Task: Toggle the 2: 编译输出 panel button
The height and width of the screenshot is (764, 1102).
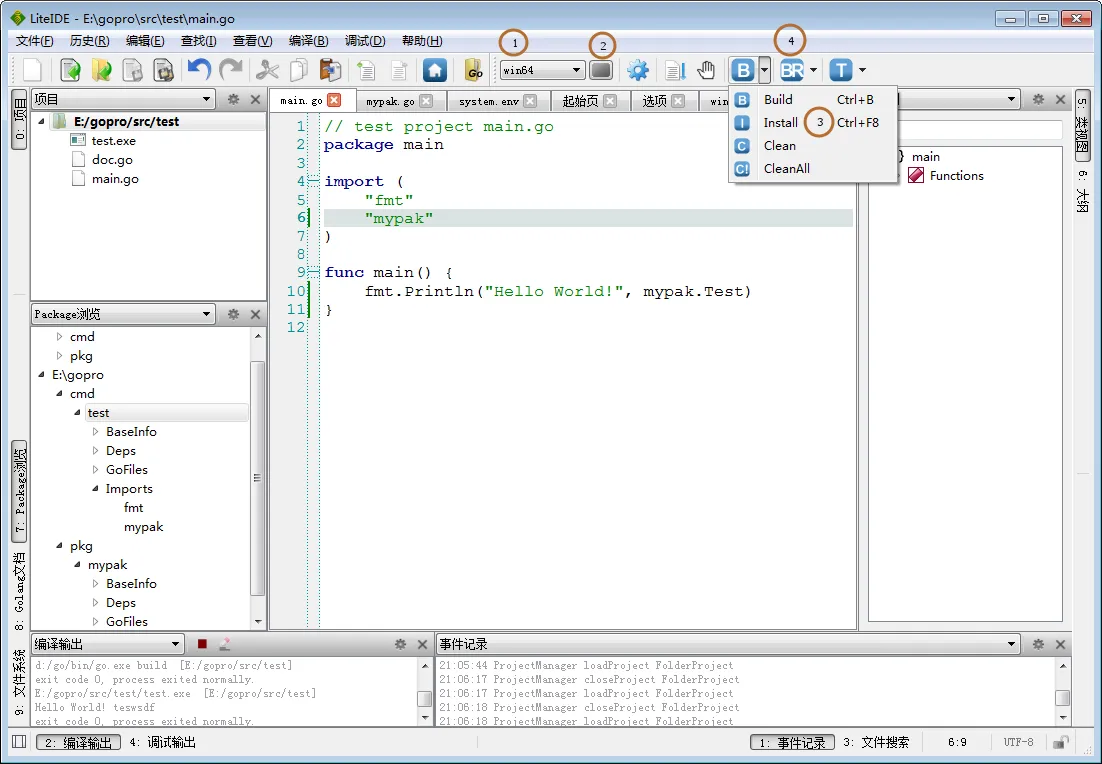Action: pyautogui.click(x=78, y=743)
